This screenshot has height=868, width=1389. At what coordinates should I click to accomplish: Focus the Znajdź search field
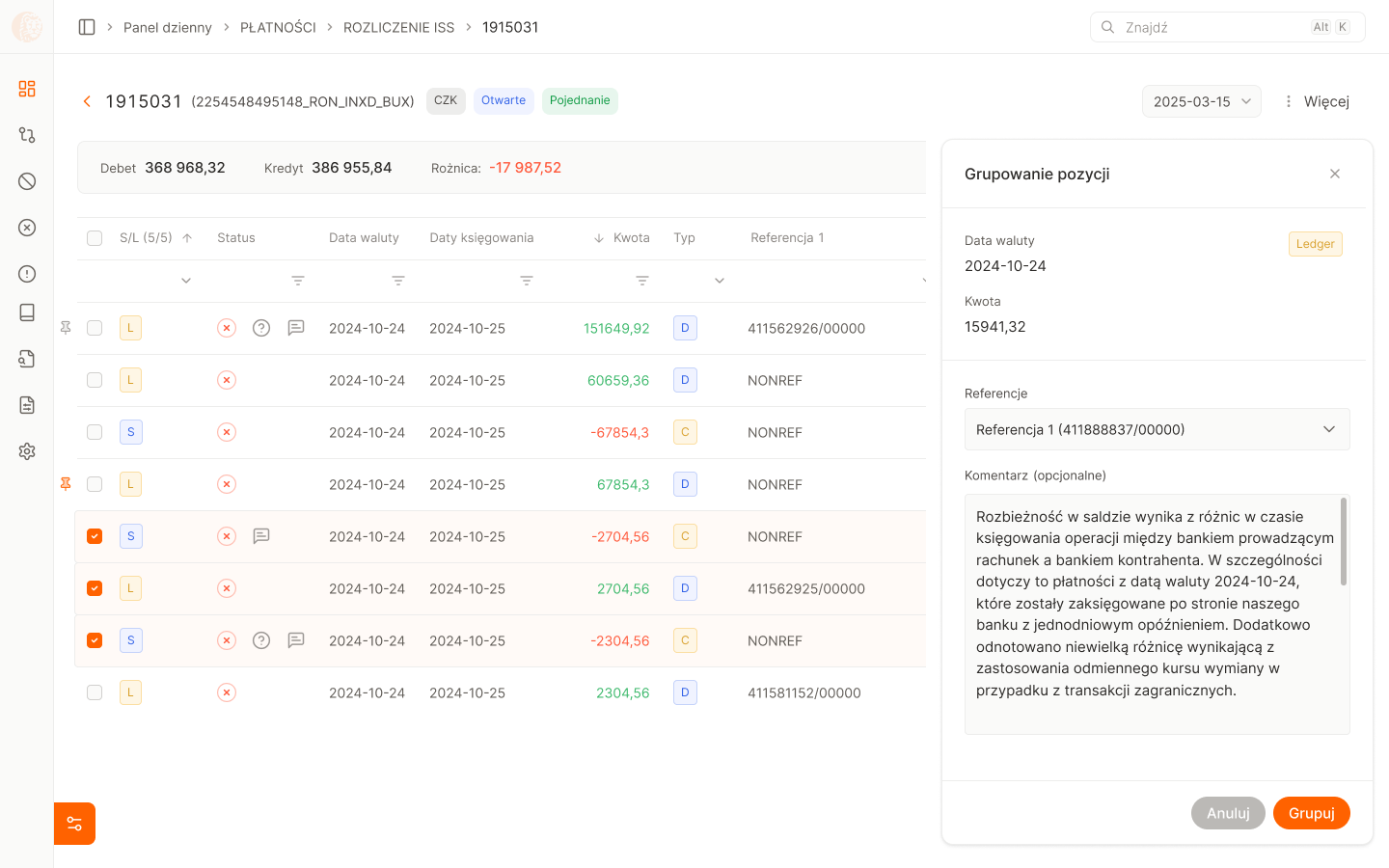point(1227,27)
